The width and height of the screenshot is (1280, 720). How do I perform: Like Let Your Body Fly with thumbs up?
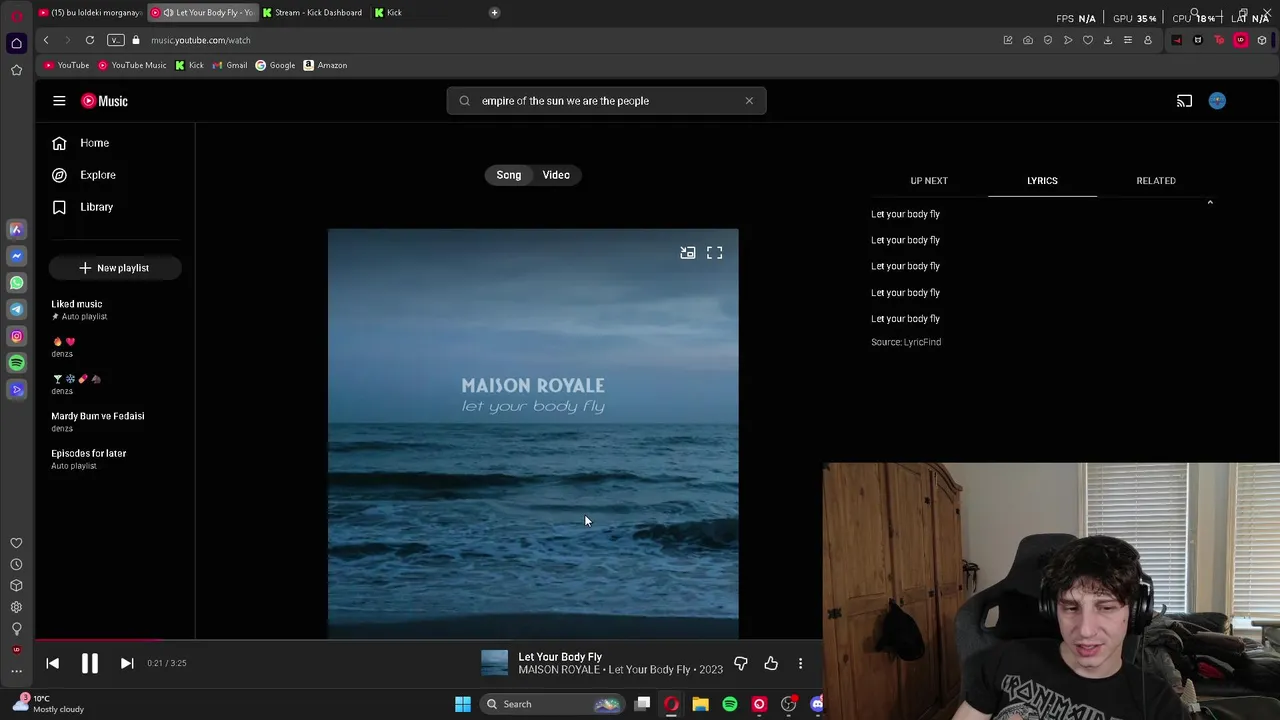(771, 663)
